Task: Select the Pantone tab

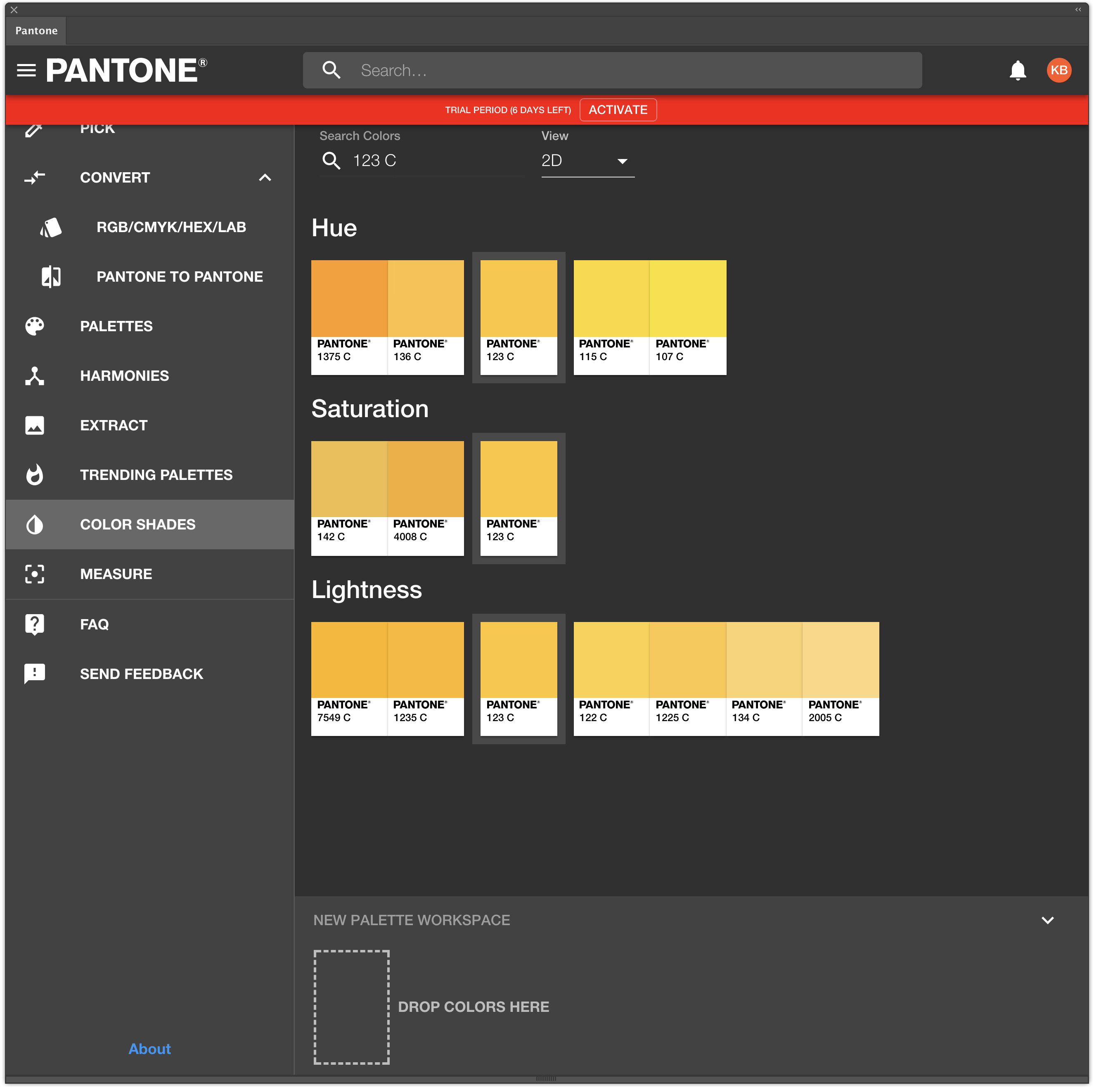Action: [x=36, y=31]
